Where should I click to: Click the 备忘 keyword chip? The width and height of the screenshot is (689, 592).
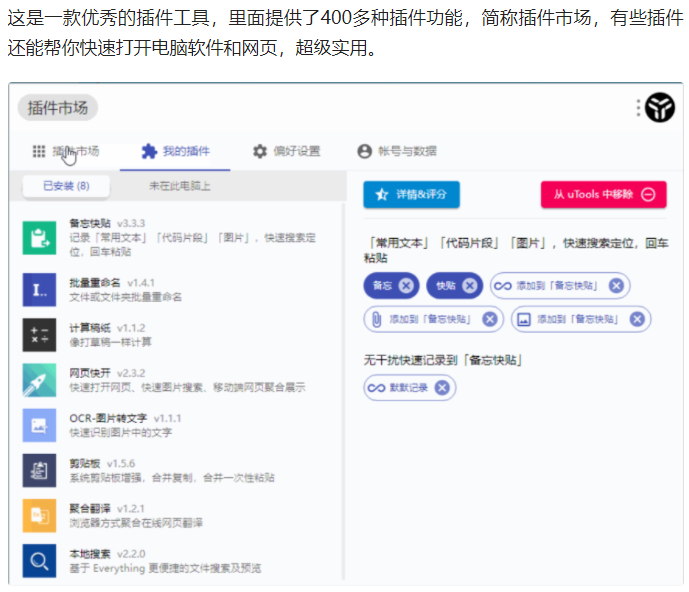[x=391, y=286]
